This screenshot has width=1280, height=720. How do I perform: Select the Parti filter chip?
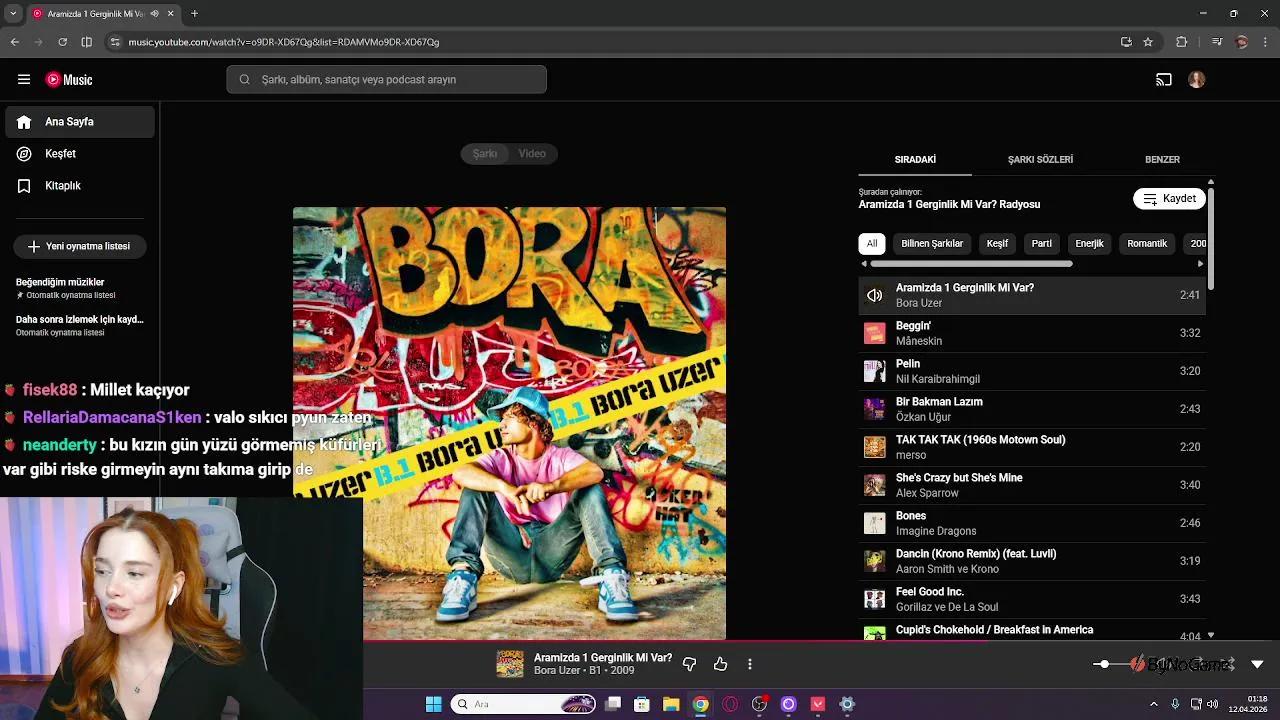click(1042, 244)
